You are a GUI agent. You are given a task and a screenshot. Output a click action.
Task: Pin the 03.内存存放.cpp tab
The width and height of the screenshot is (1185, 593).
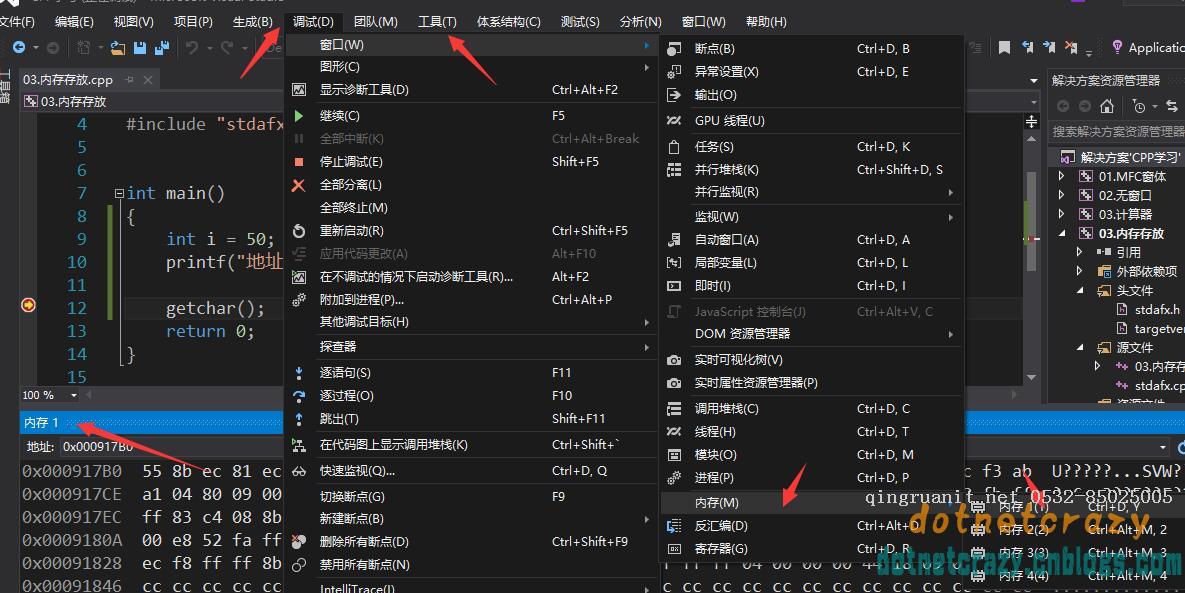point(129,79)
